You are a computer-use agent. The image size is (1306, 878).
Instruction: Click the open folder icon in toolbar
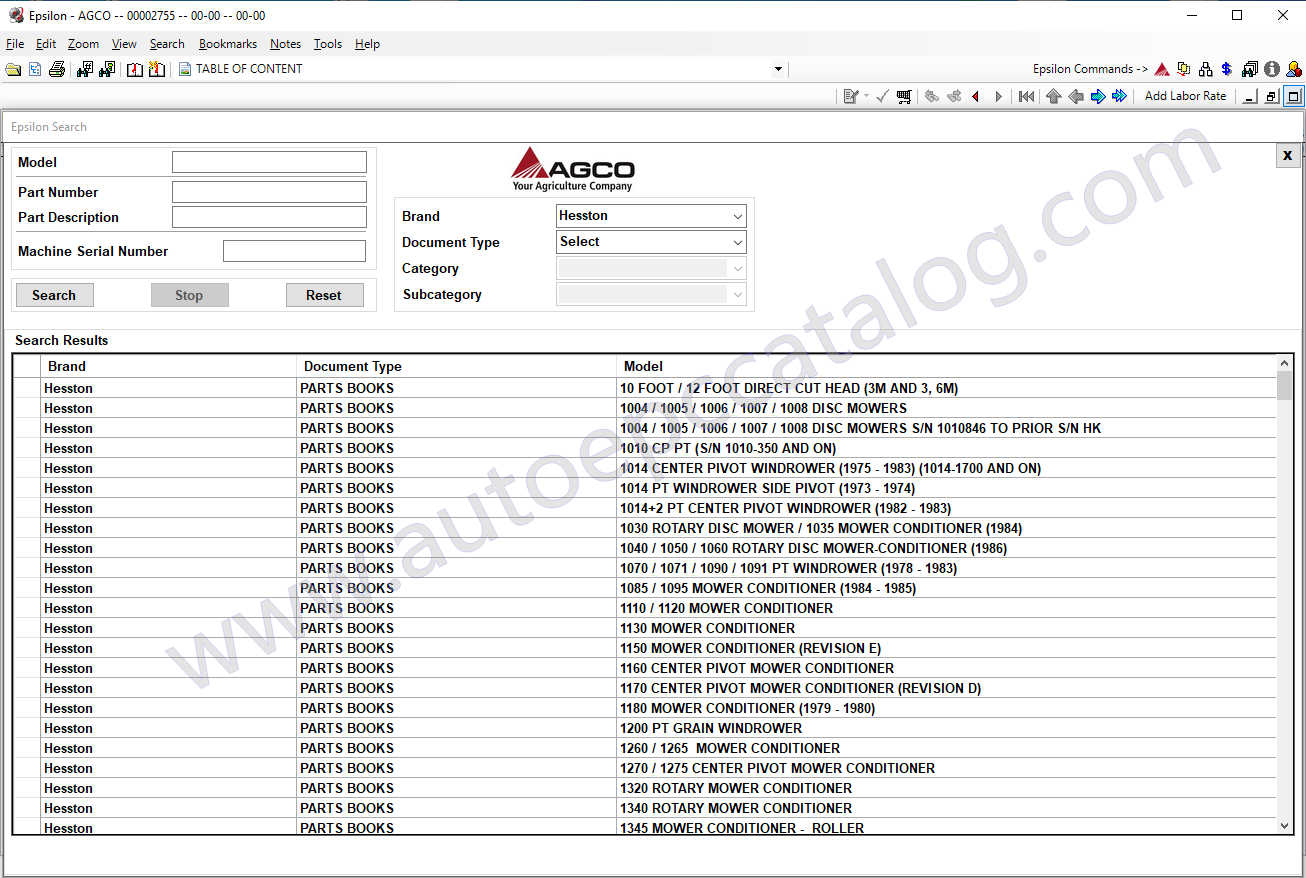tap(13, 69)
